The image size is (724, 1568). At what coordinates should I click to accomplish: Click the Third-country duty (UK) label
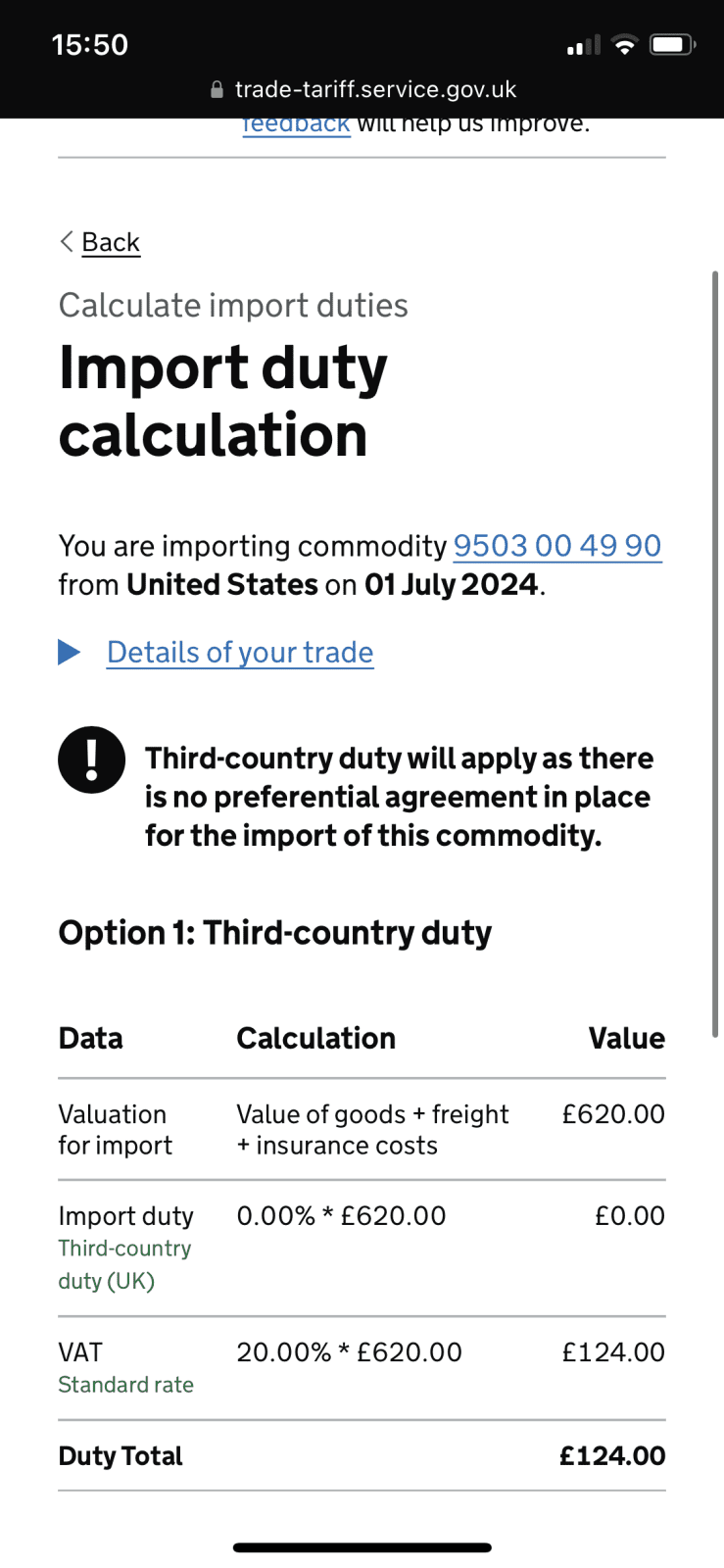coord(124,1264)
